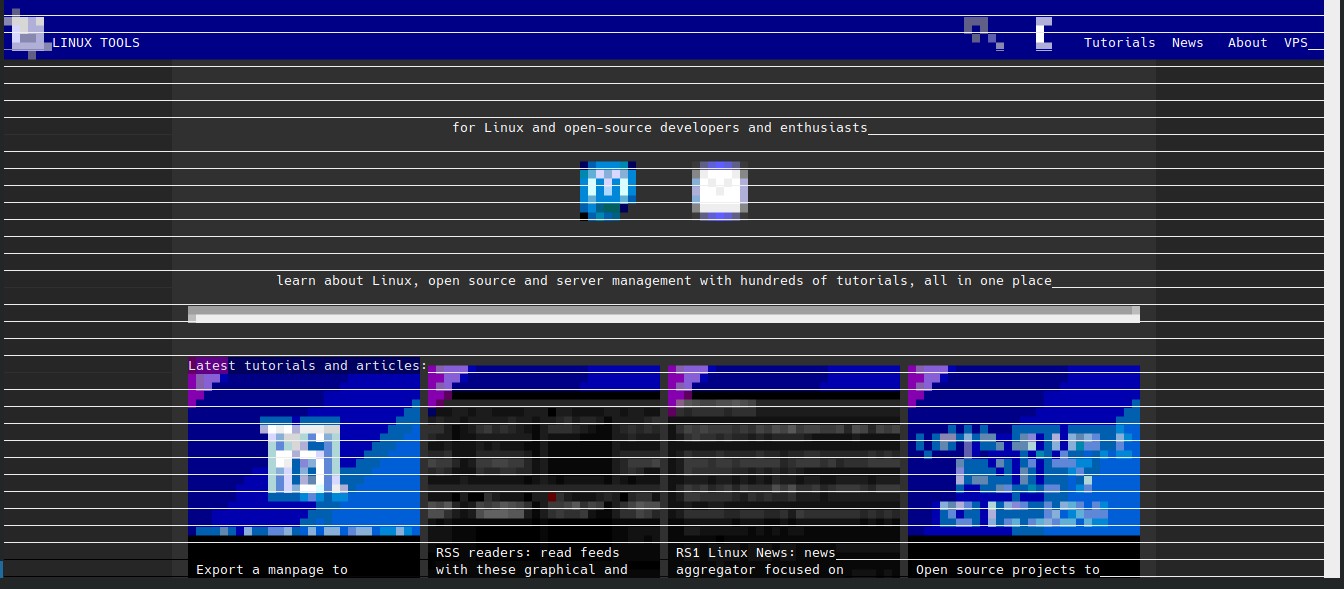Click the Mastodon social icon
1344x589 pixels.
[607, 189]
